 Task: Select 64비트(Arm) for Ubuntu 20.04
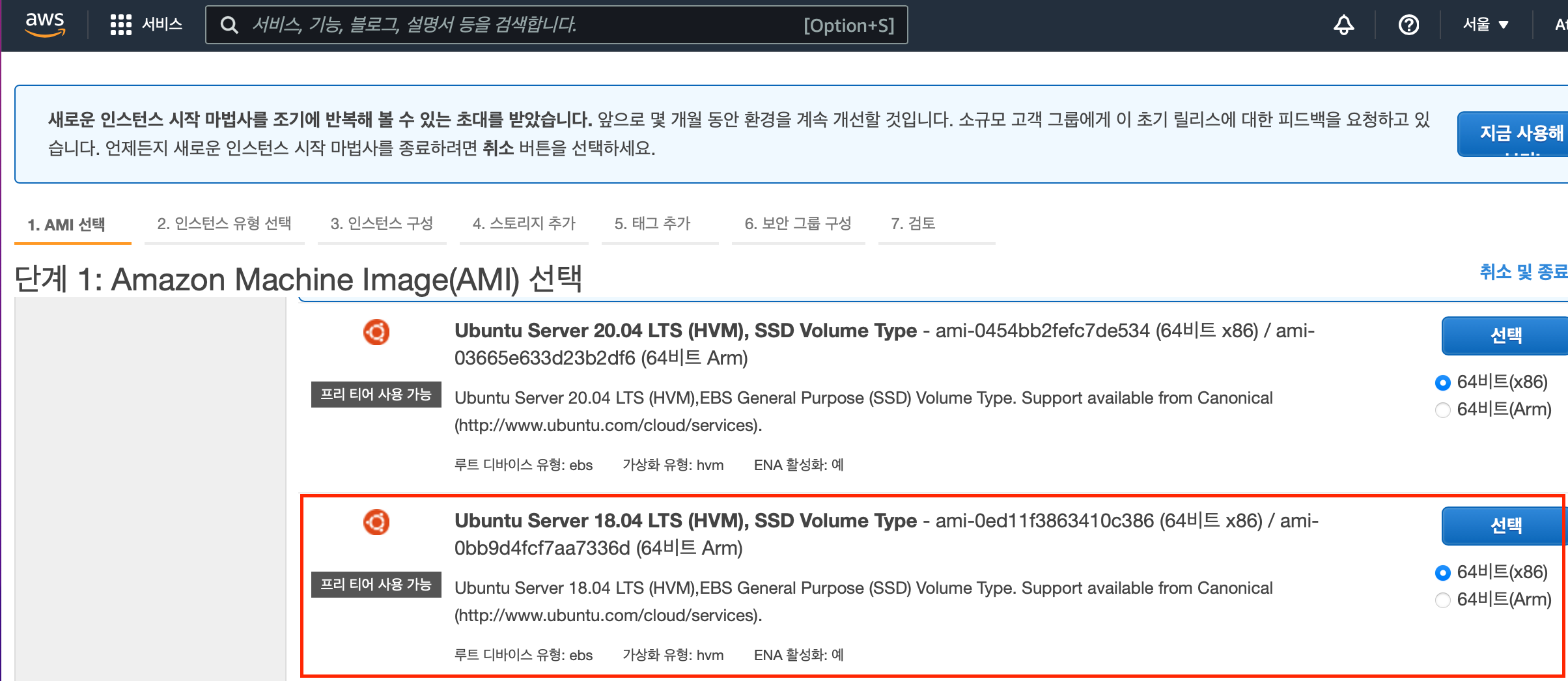pyautogui.click(x=1443, y=410)
